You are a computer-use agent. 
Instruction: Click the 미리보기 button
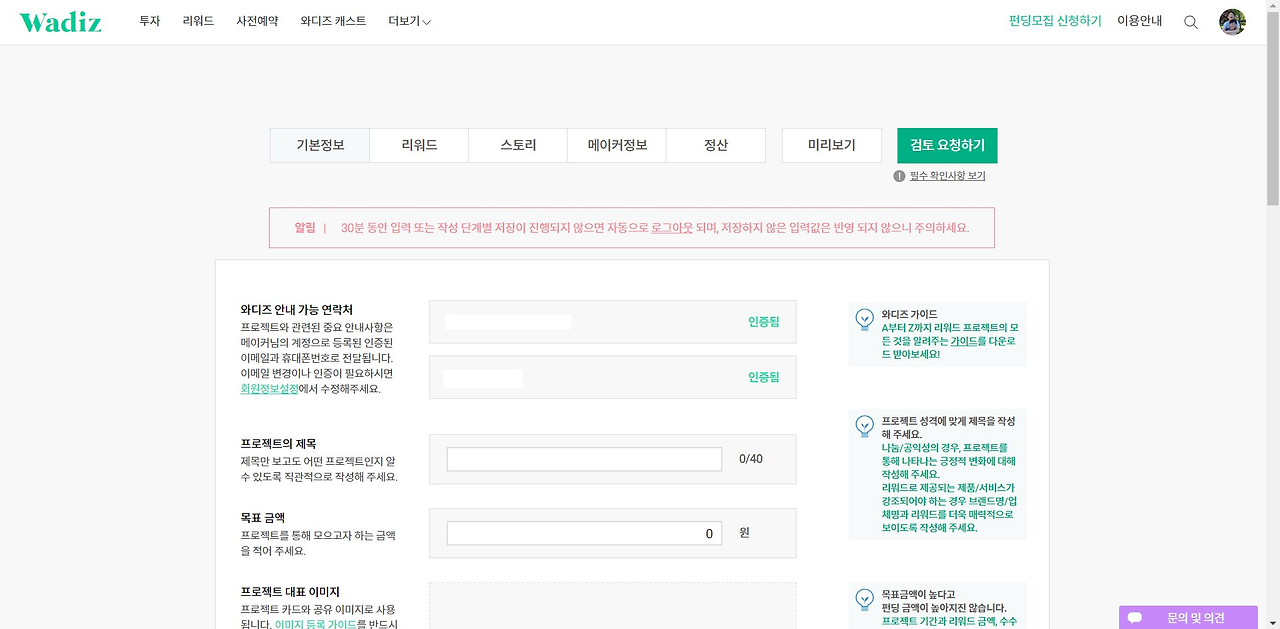(832, 145)
